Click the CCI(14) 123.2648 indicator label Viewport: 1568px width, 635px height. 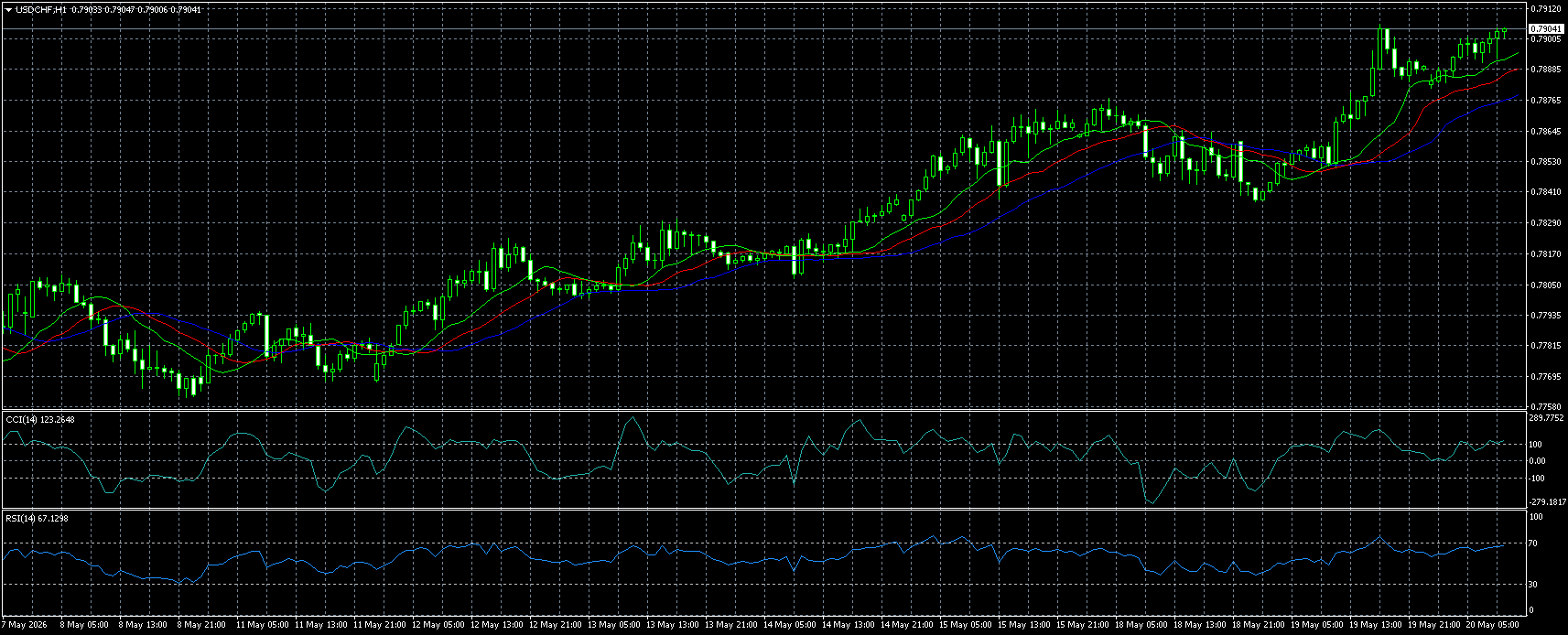40,419
